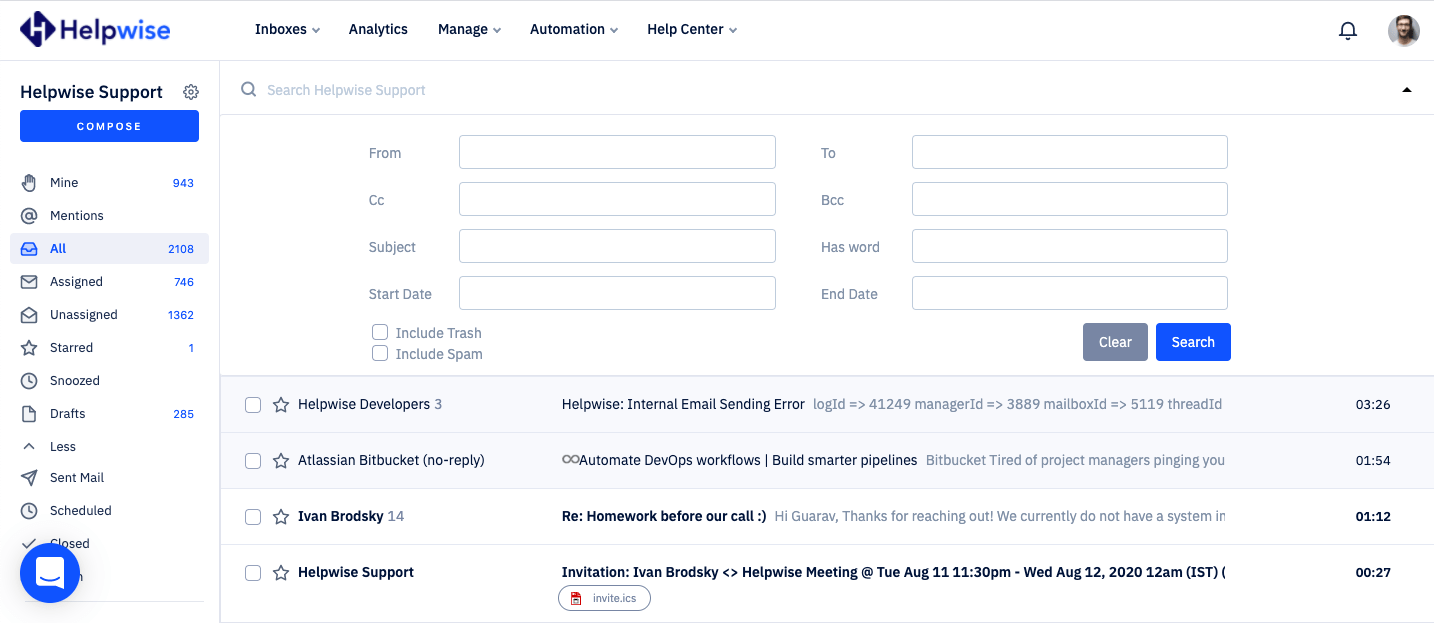Click the From input field
Viewport: 1434px width, 623px height.
pos(617,152)
